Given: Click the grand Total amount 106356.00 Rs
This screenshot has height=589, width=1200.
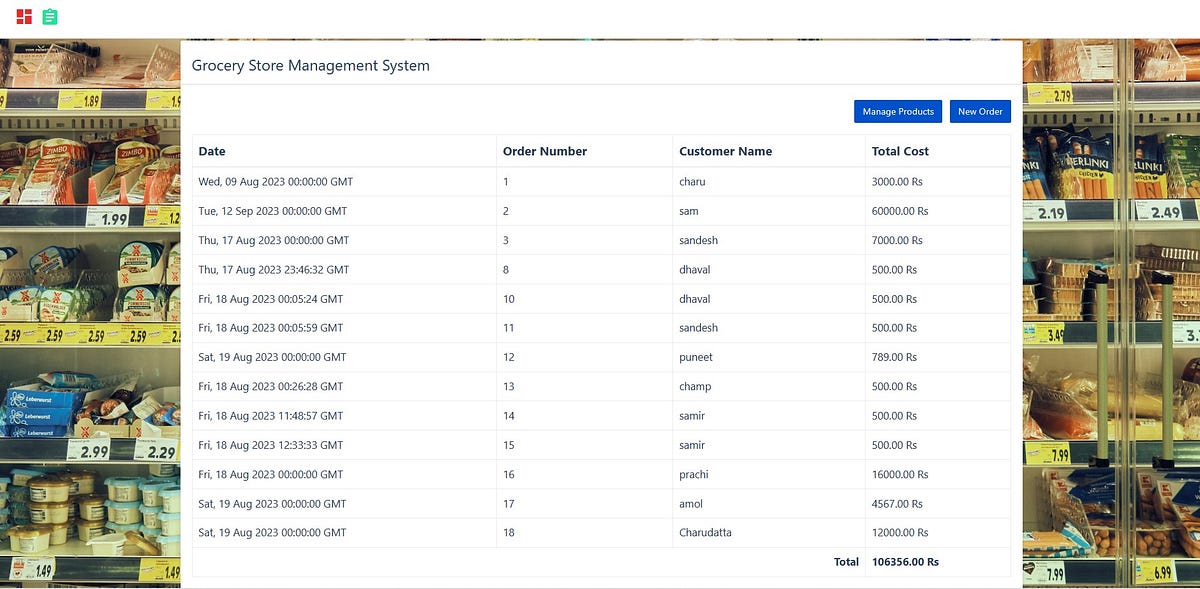Looking at the screenshot, I should (x=904, y=561).
